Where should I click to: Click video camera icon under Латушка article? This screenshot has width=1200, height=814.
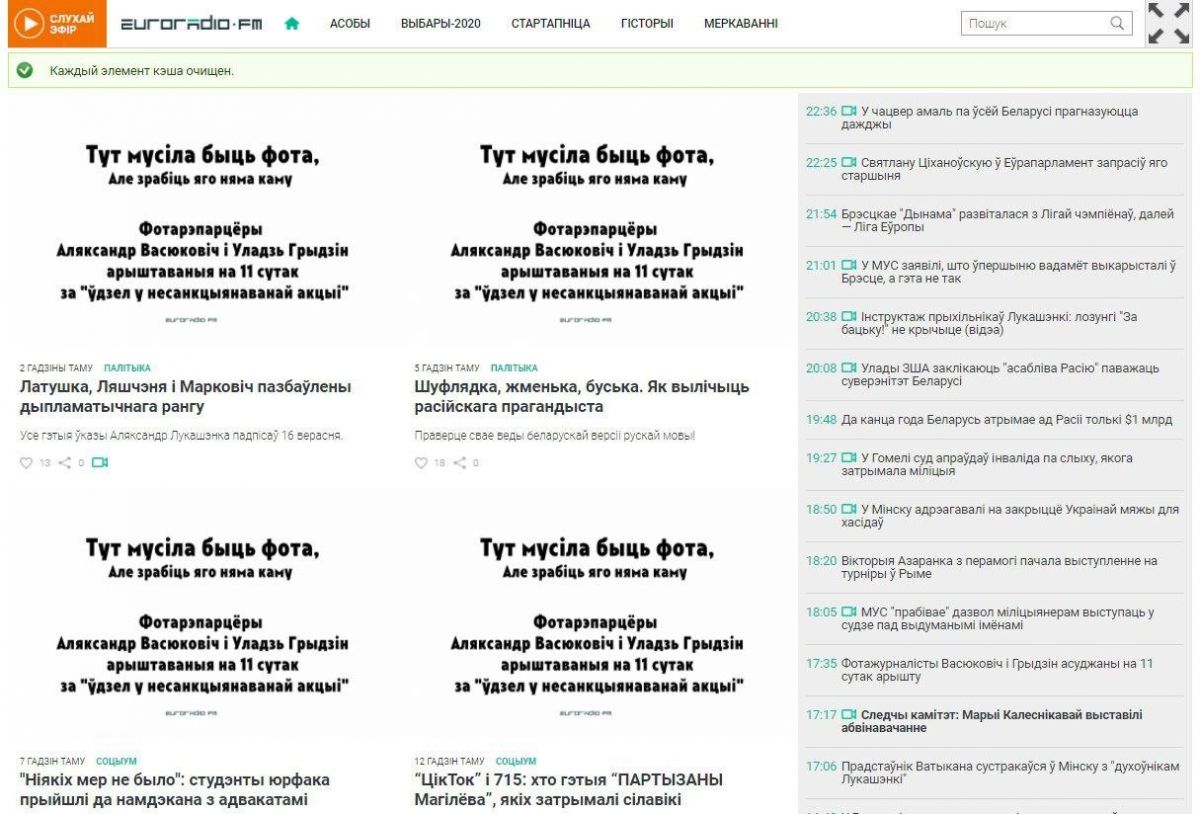(x=100, y=462)
